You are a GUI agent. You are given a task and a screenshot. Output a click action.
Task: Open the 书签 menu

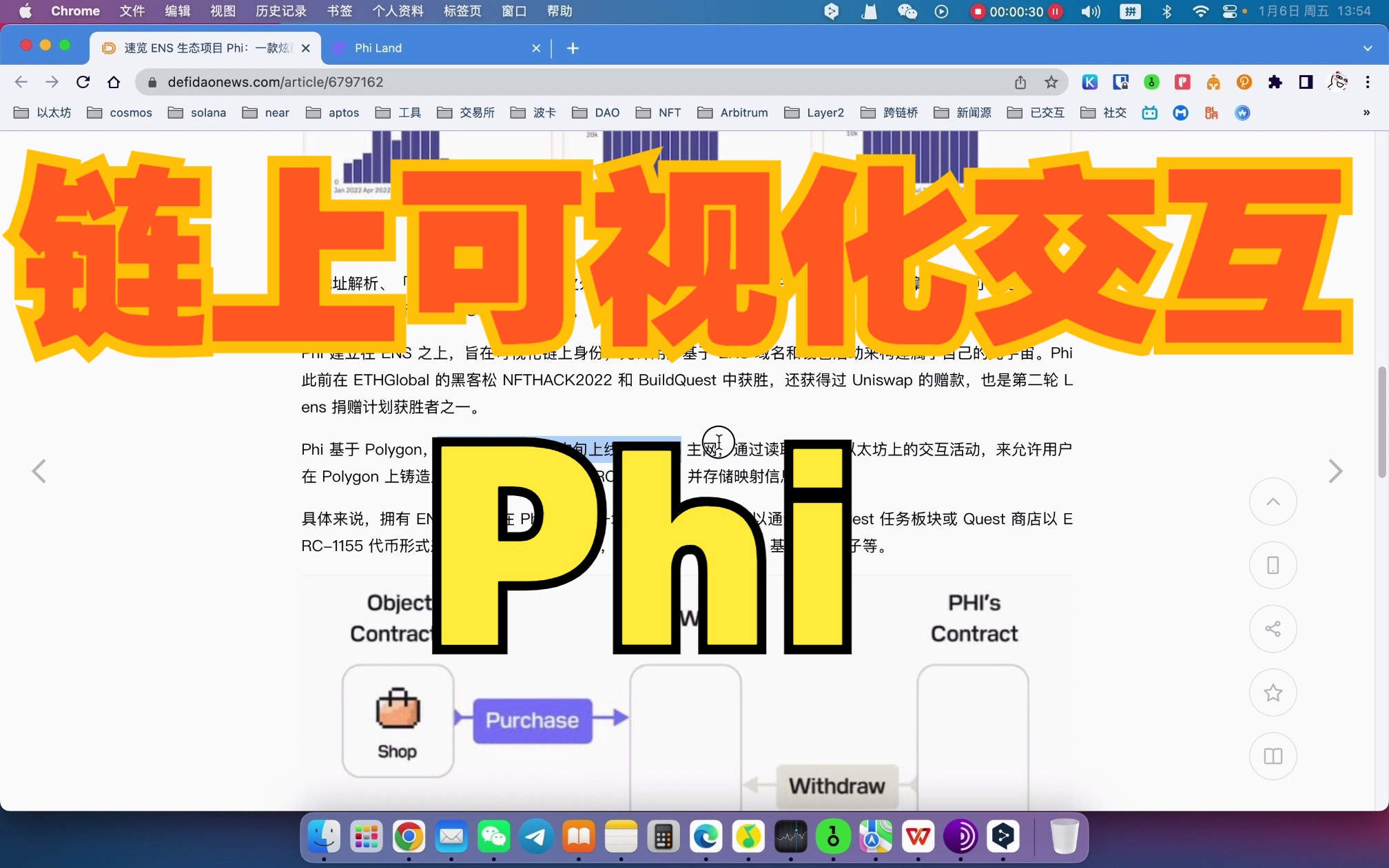(x=340, y=11)
